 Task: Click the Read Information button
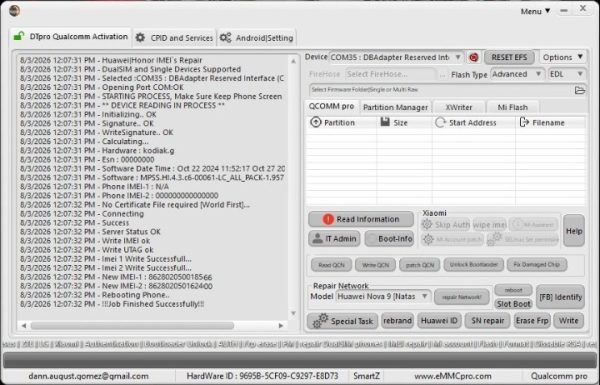click(361, 219)
